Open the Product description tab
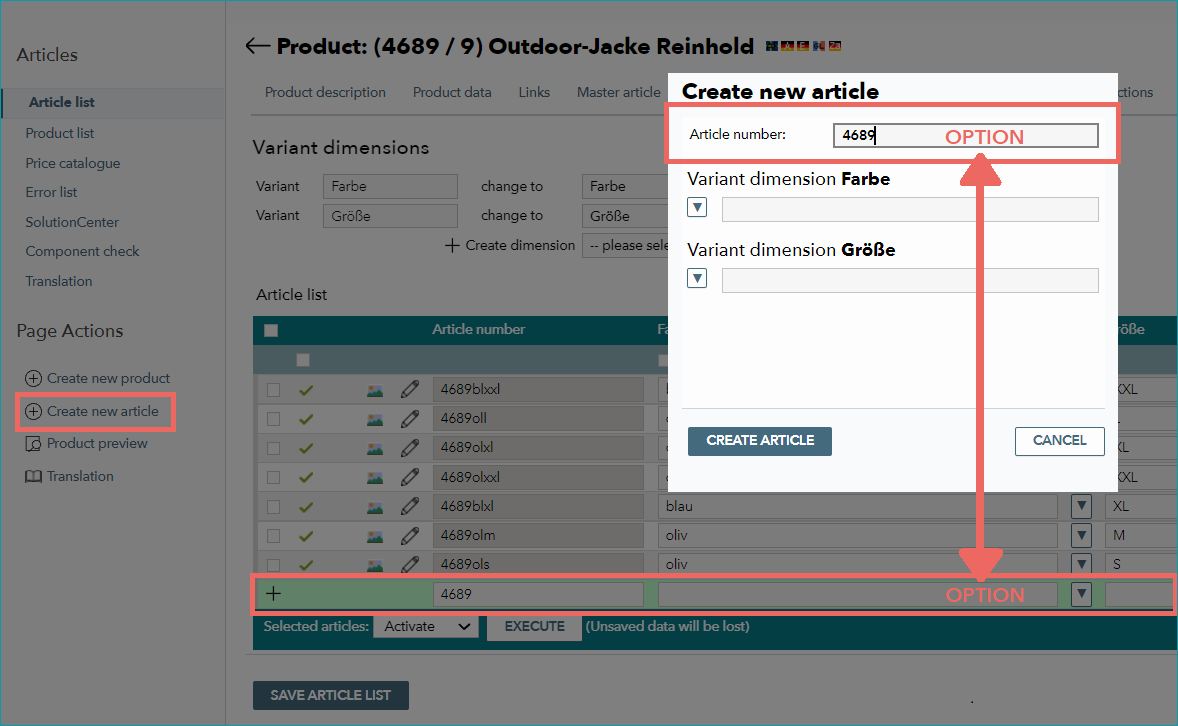The width and height of the screenshot is (1178, 726). point(325,92)
